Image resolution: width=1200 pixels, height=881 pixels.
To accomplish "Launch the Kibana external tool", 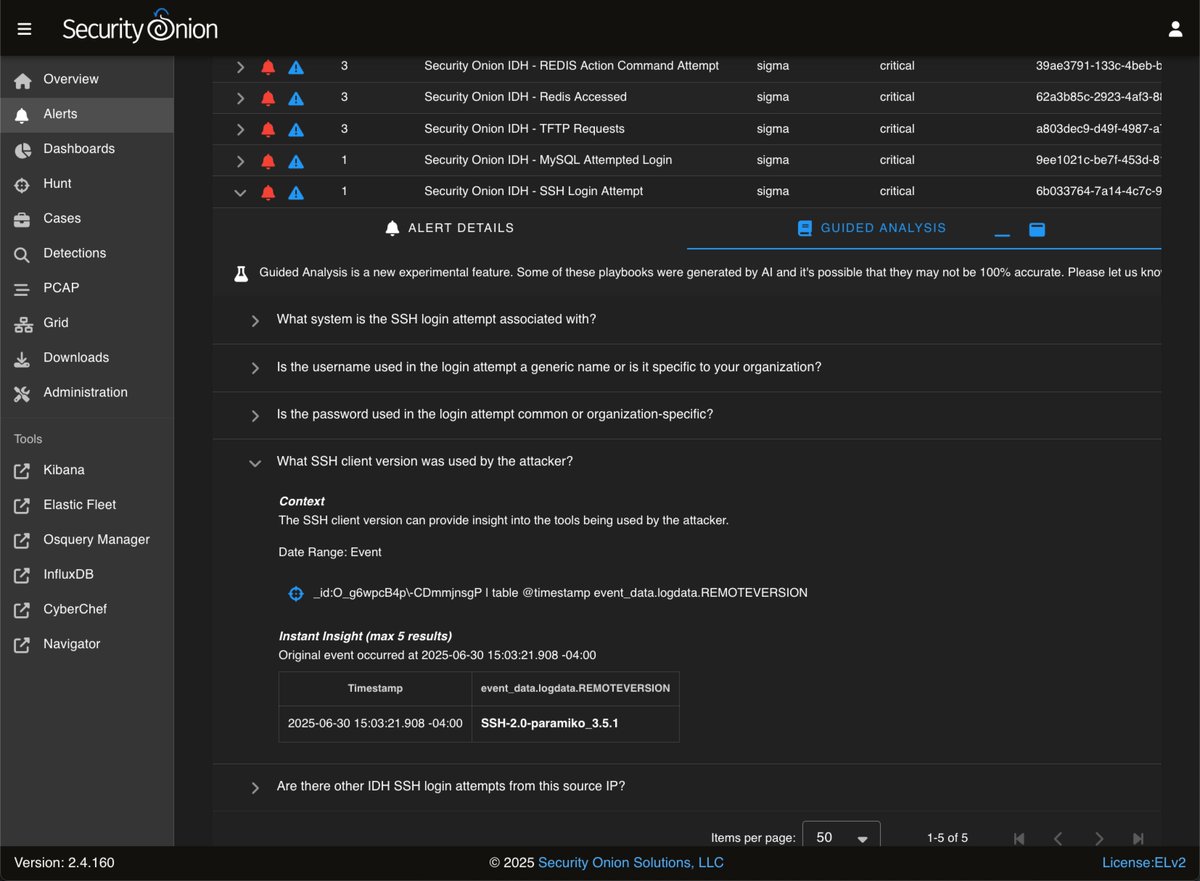I will (x=87, y=470).
